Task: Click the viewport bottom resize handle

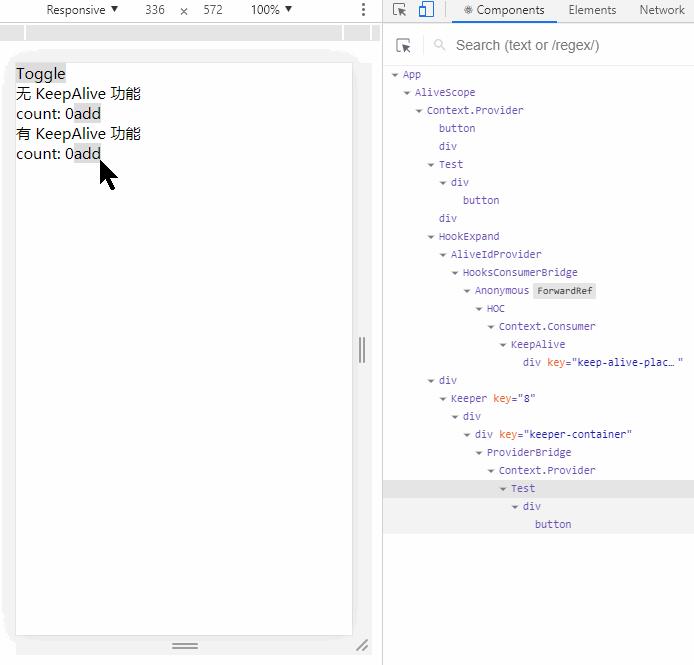Action: click(x=185, y=646)
